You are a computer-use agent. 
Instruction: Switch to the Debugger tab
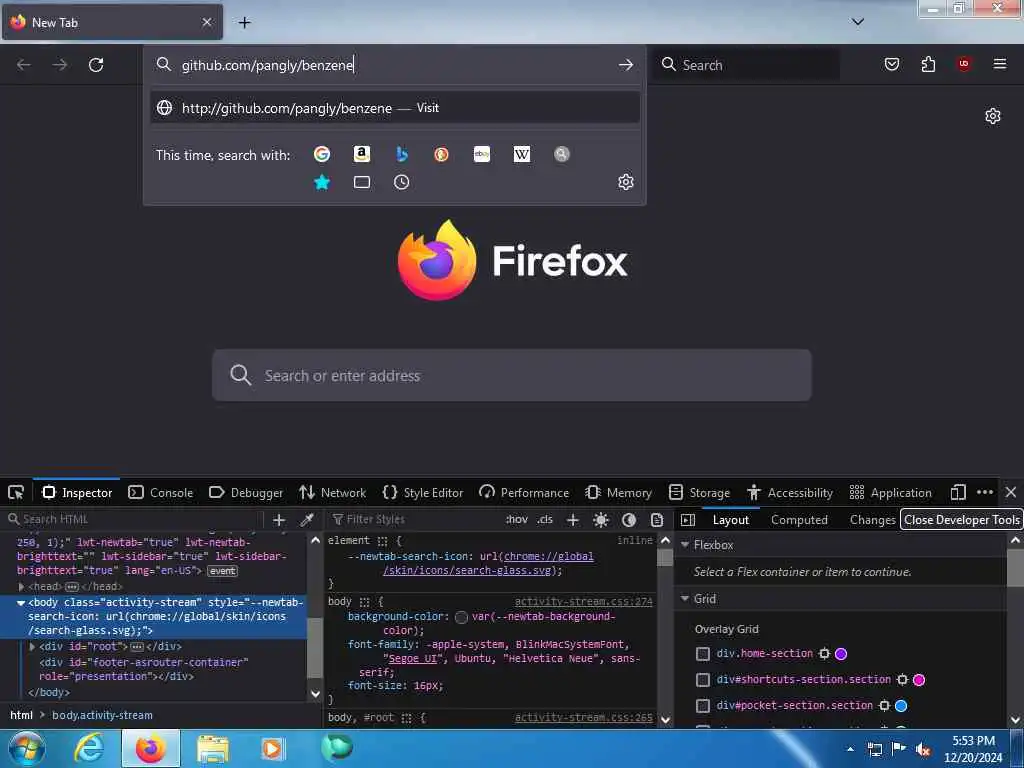coord(246,492)
